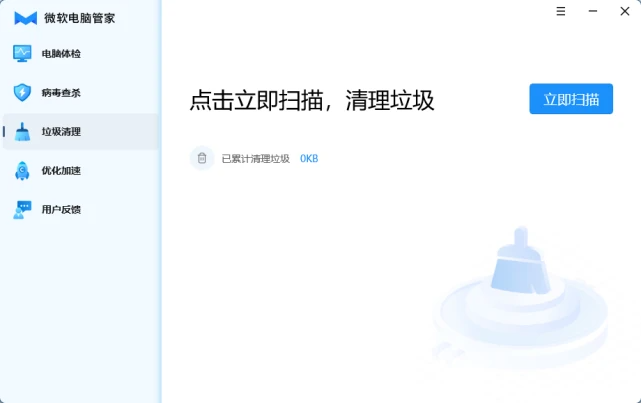The image size is (641, 403).
Task: Click the 微软电脑管家 logo icon
Action: (x=25, y=18)
